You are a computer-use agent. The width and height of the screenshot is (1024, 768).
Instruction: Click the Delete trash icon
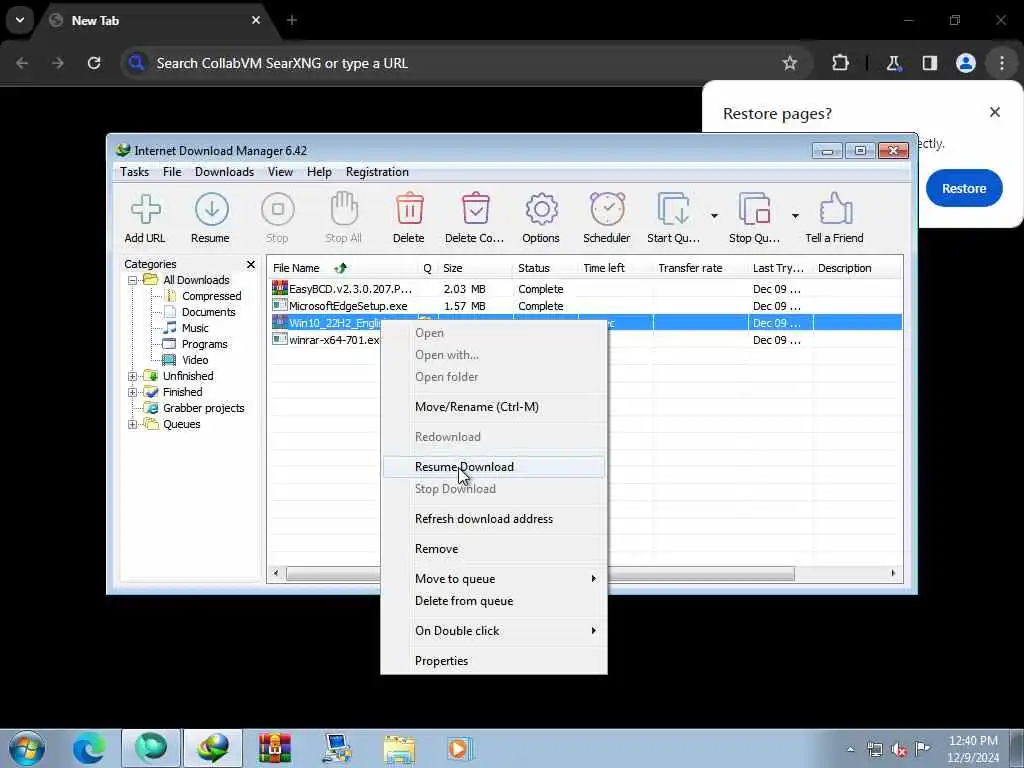[x=409, y=209]
